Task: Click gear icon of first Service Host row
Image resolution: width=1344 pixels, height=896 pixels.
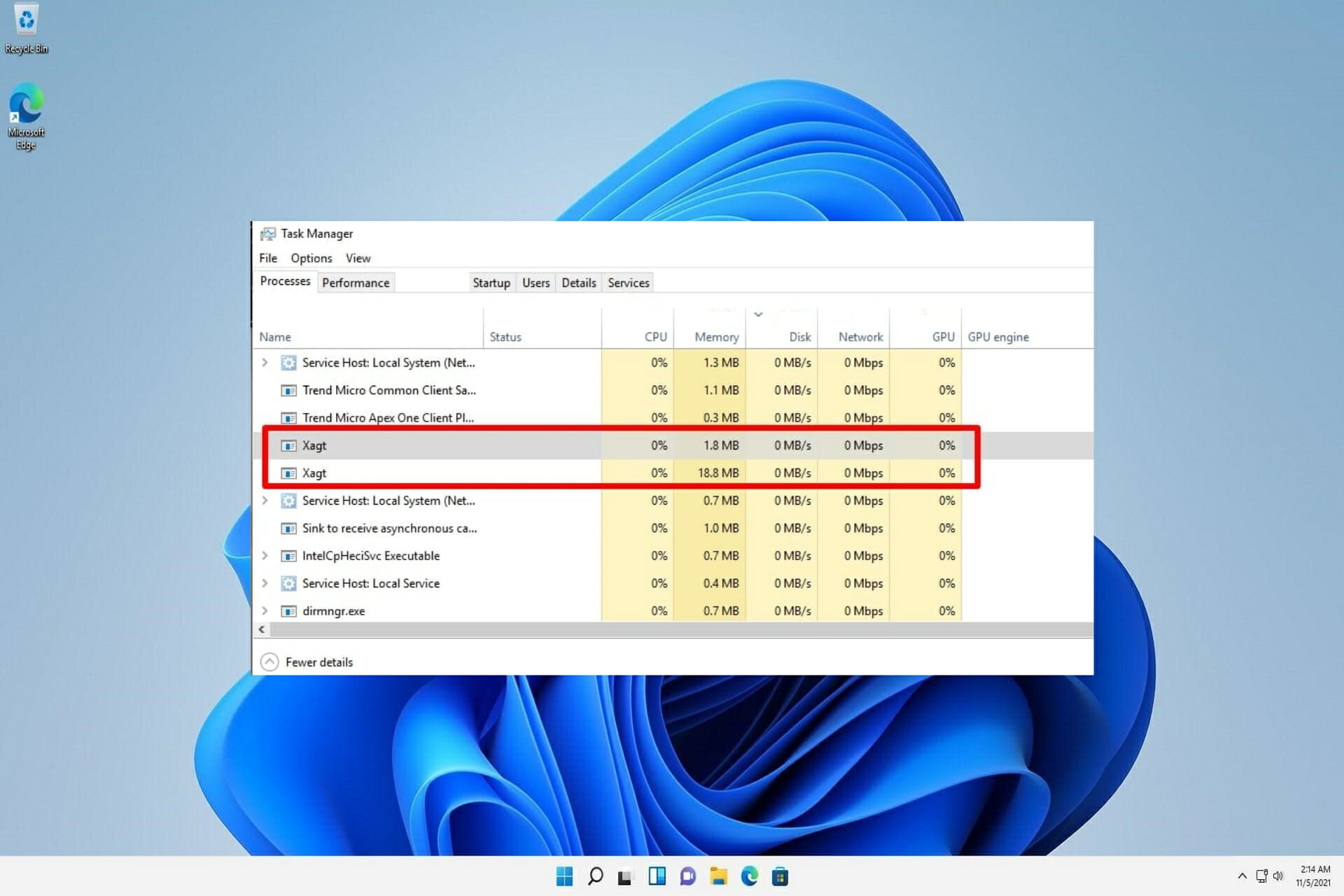Action: 288,363
